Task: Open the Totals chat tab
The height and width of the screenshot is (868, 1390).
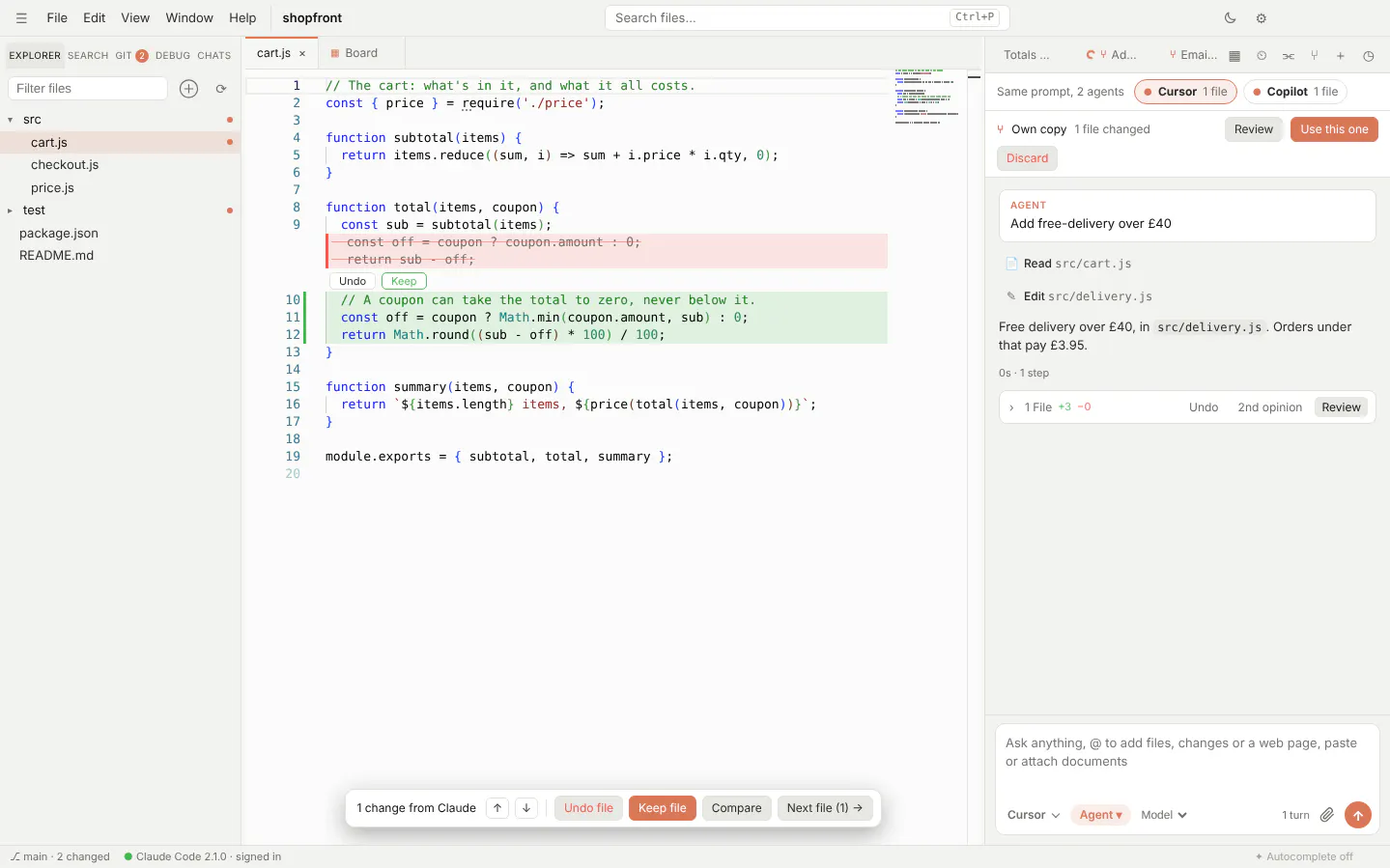Action: pos(1026,55)
